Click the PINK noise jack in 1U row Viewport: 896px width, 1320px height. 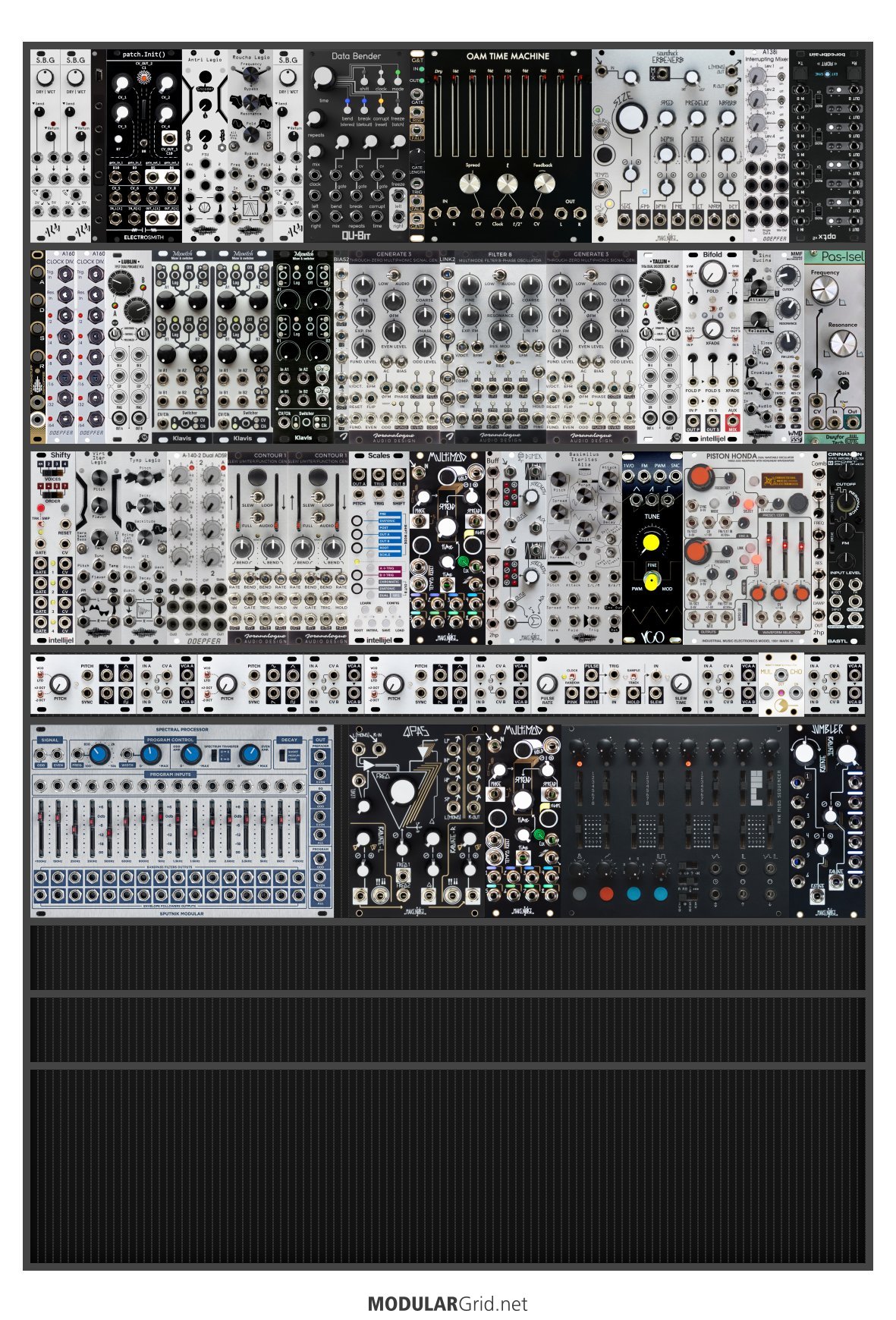(x=571, y=691)
